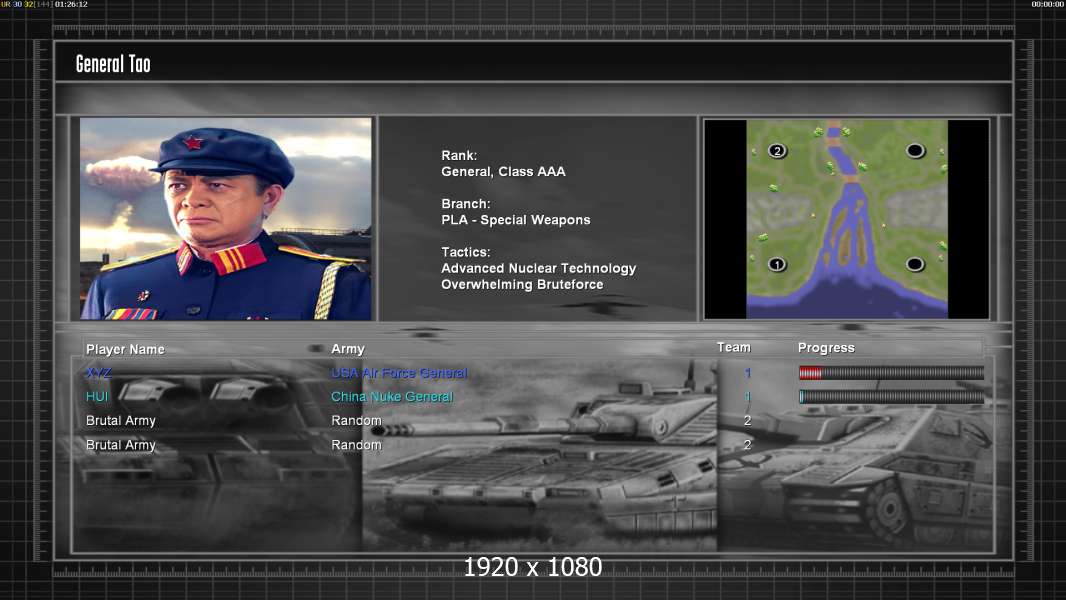The image size is (1066, 600).
Task: Click the Player Name column header
Action: [125, 349]
